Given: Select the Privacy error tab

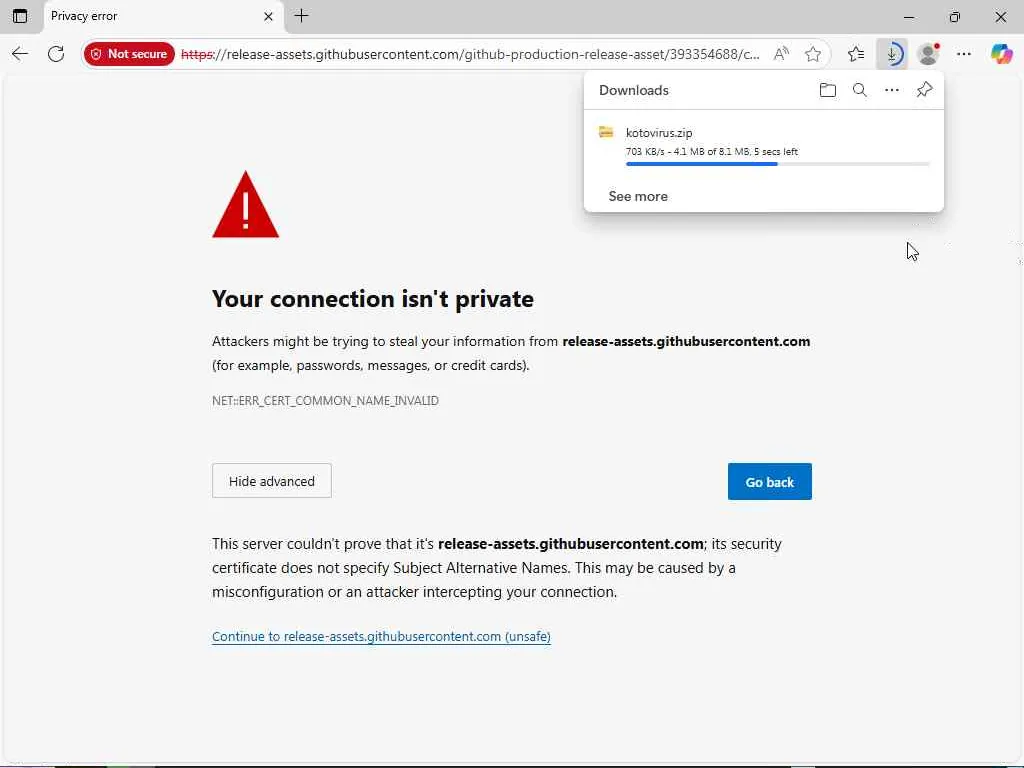Looking at the screenshot, I should click(150, 16).
